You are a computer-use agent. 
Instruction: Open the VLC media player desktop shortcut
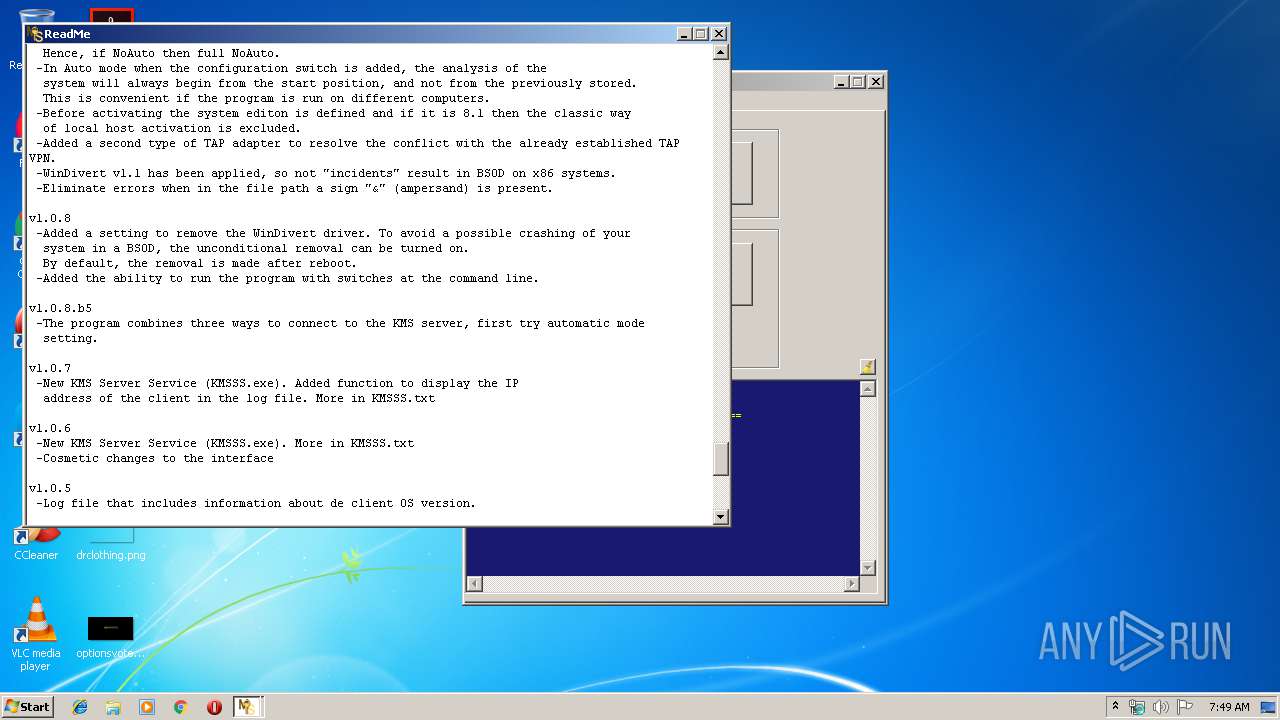click(x=35, y=635)
